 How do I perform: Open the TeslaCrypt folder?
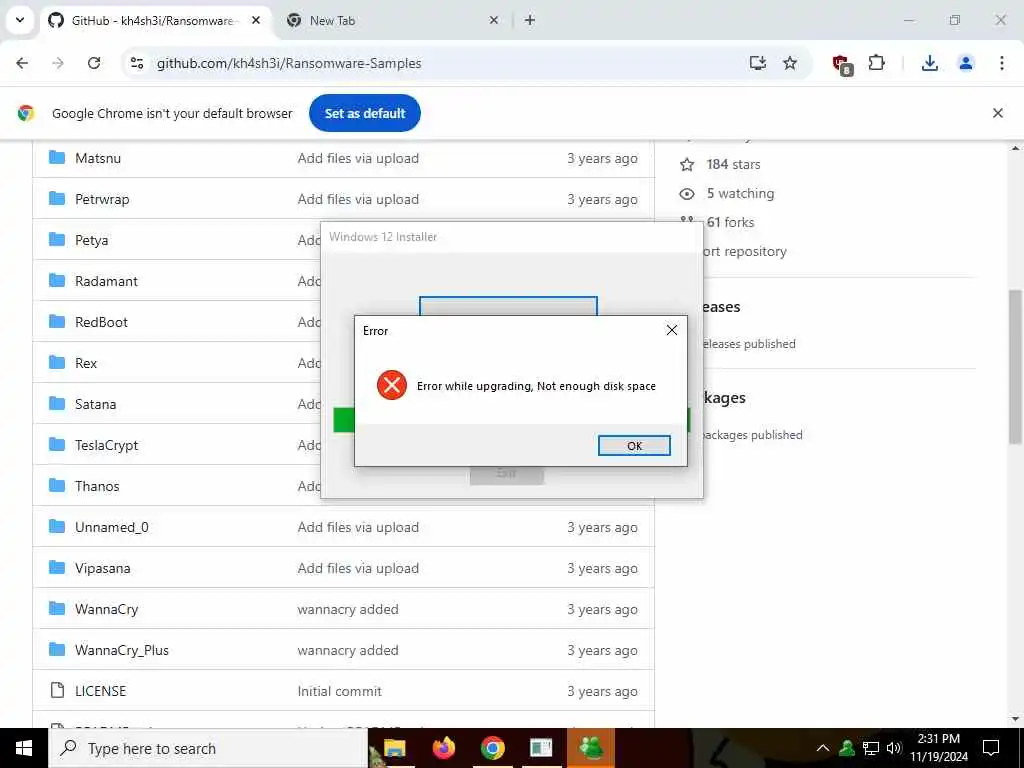[x=106, y=445]
